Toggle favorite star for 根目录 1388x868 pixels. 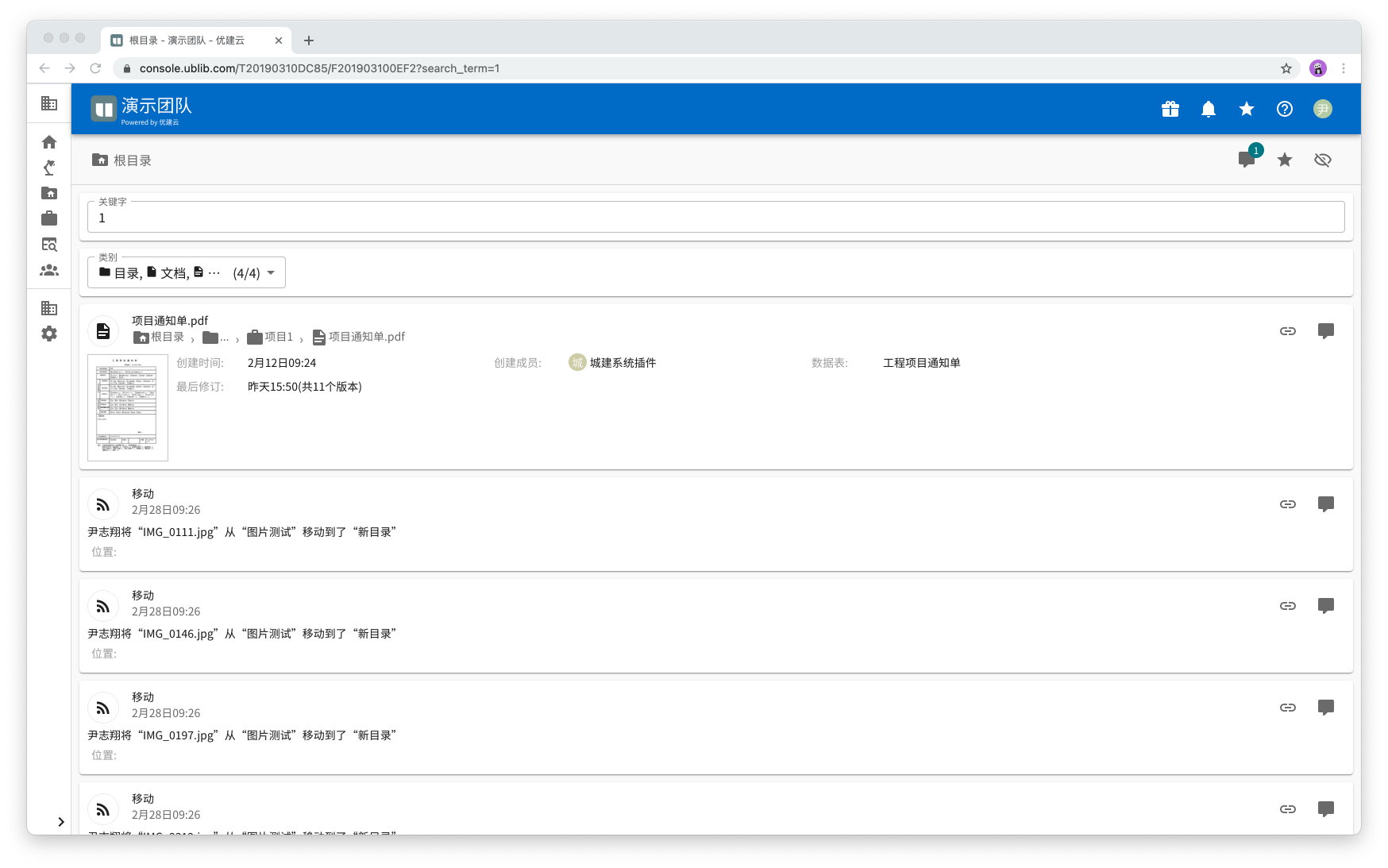point(1284,160)
